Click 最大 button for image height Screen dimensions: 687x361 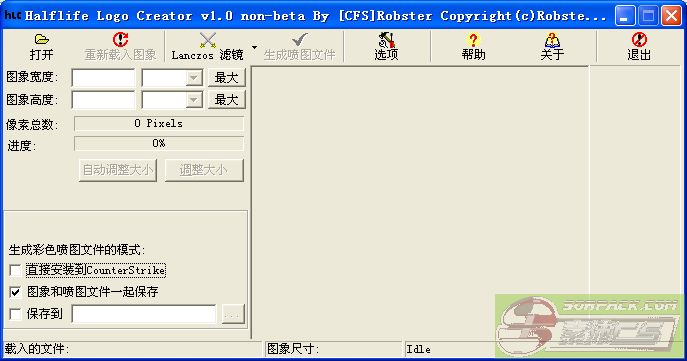pos(227,99)
